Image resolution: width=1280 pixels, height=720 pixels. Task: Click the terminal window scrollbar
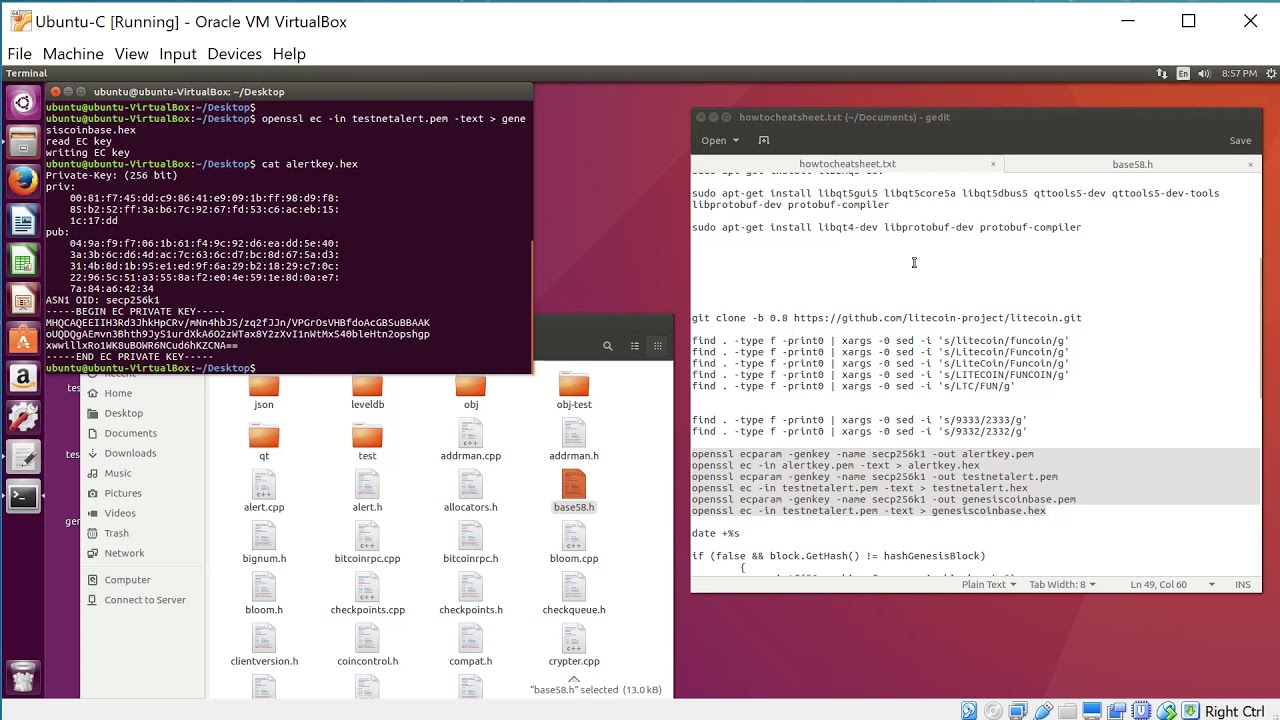pyautogui.click(x=530, y=305)
